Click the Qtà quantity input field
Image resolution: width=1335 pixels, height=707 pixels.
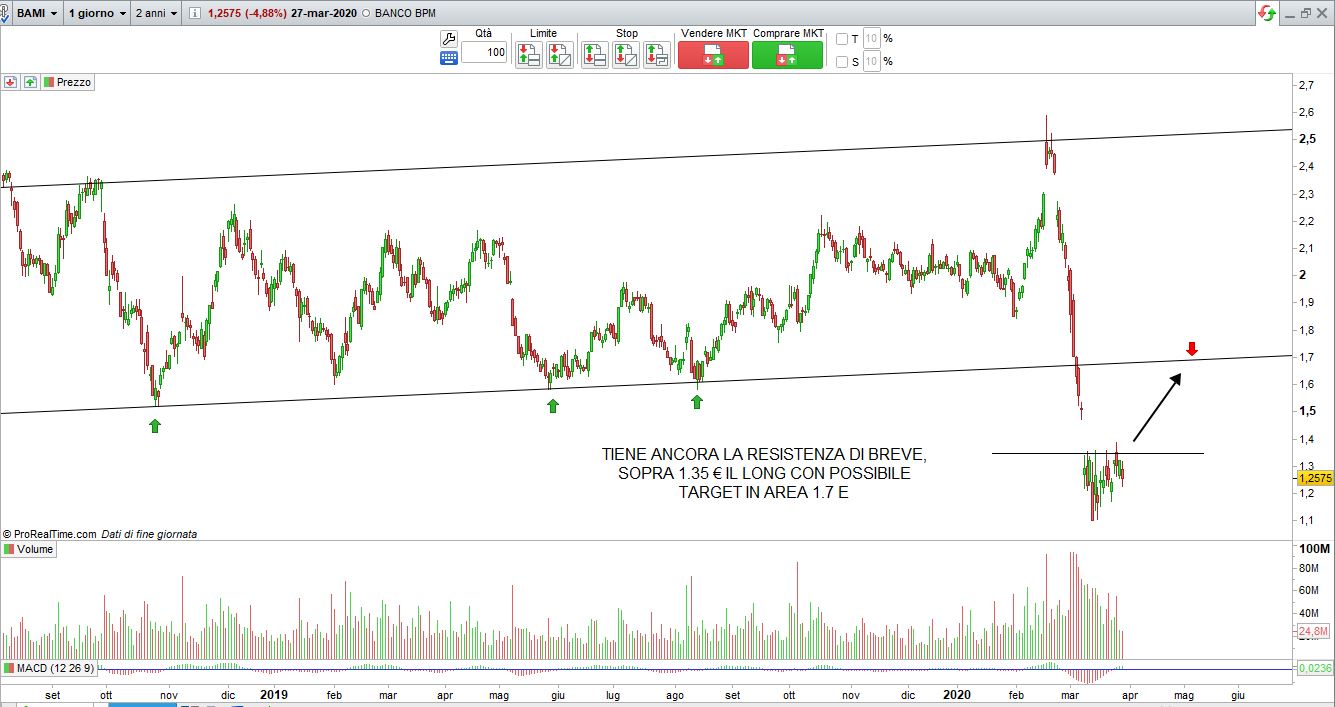pyautogui.click(x=484, y=53)
